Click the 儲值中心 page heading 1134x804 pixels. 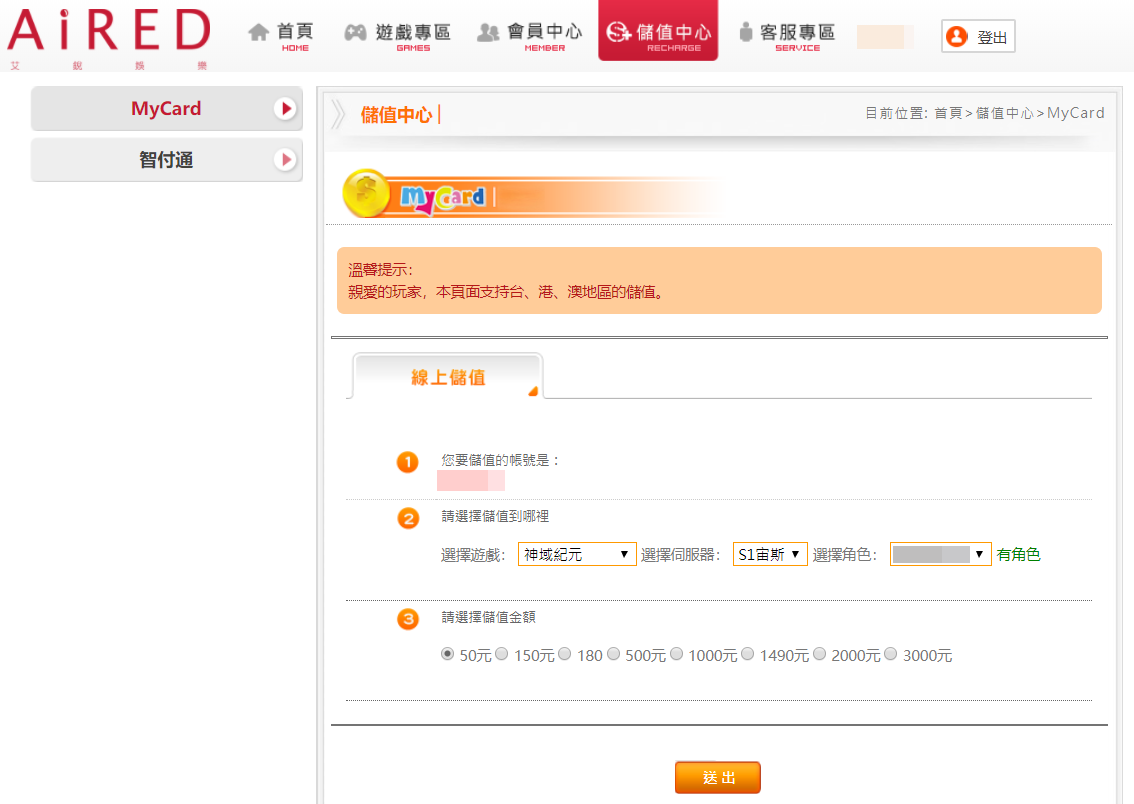396,115
